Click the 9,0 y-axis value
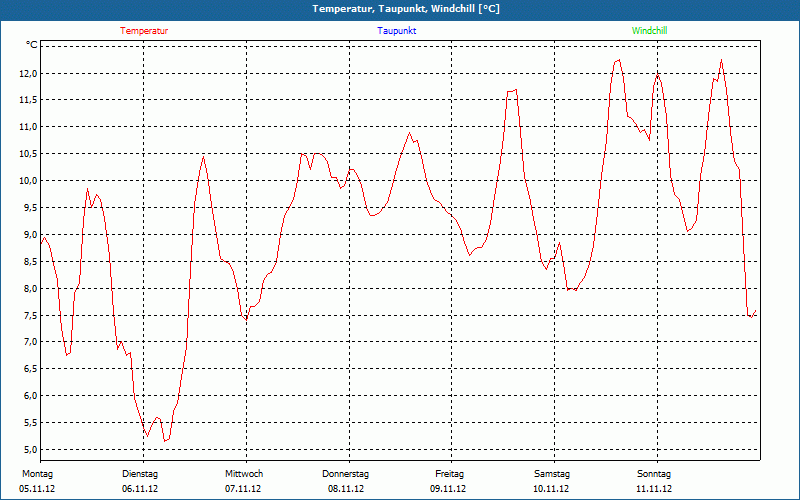800x500 pixels. 30,234
